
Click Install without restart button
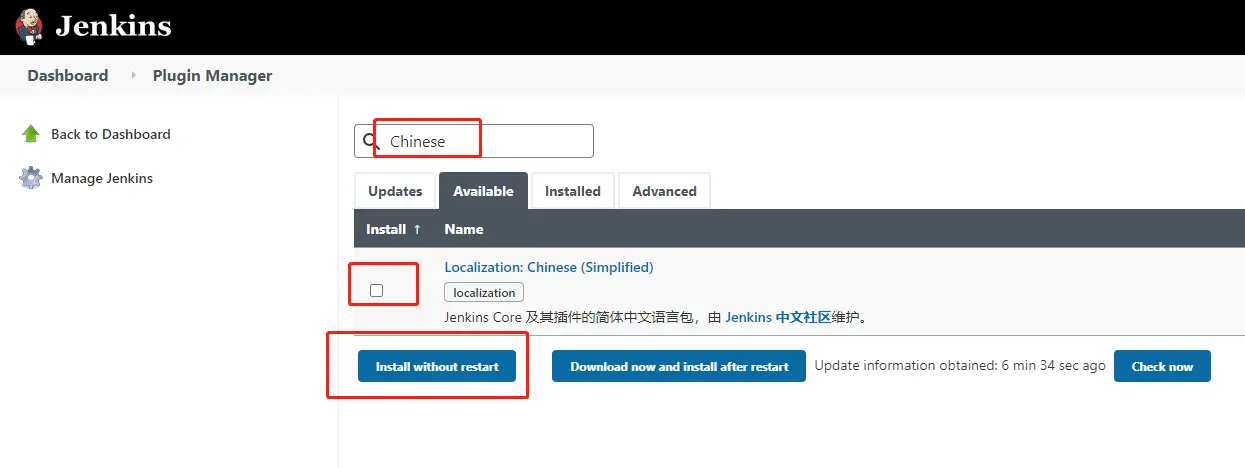pyautogui.click(x=437, y=366)
